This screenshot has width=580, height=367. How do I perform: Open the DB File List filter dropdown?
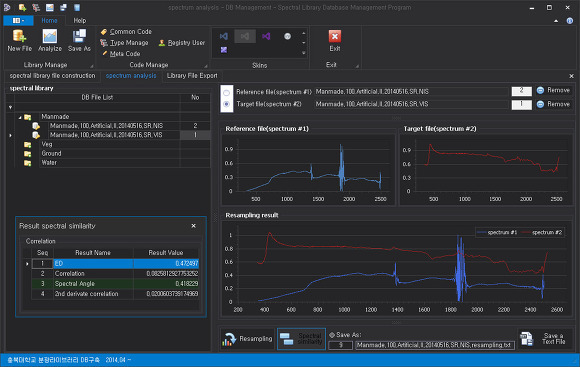(x=10, y=107)
